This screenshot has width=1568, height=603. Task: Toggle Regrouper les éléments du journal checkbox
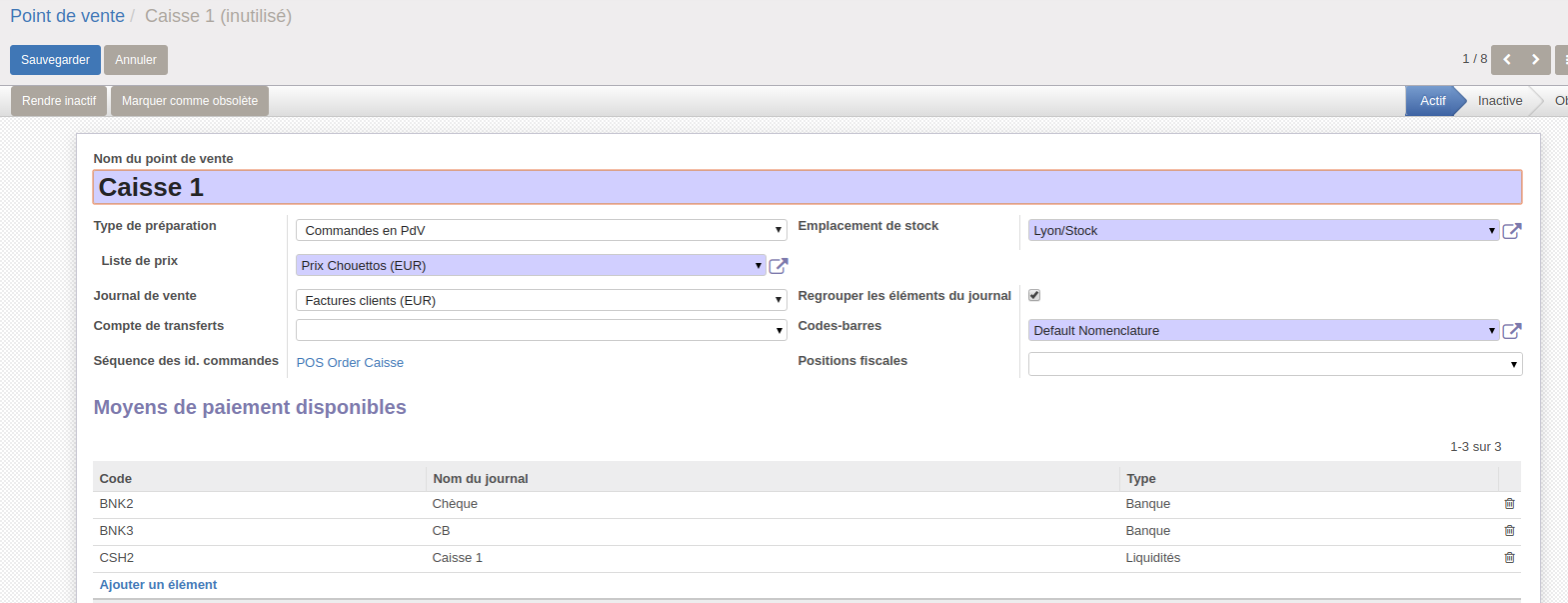click(1034, 295)
